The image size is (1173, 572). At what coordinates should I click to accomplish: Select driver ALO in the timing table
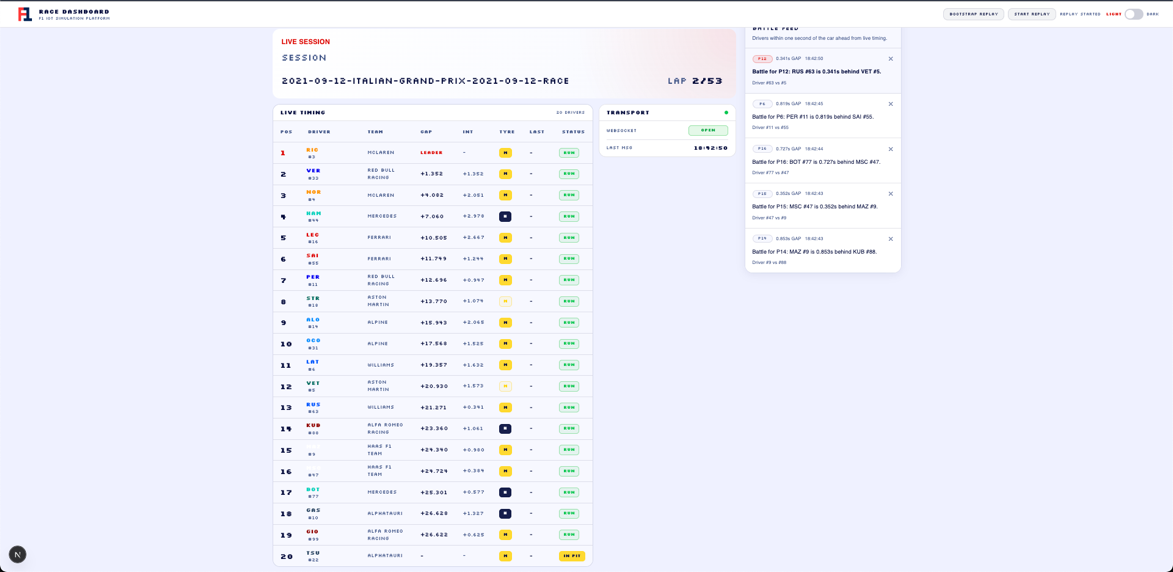coord(313,322)
